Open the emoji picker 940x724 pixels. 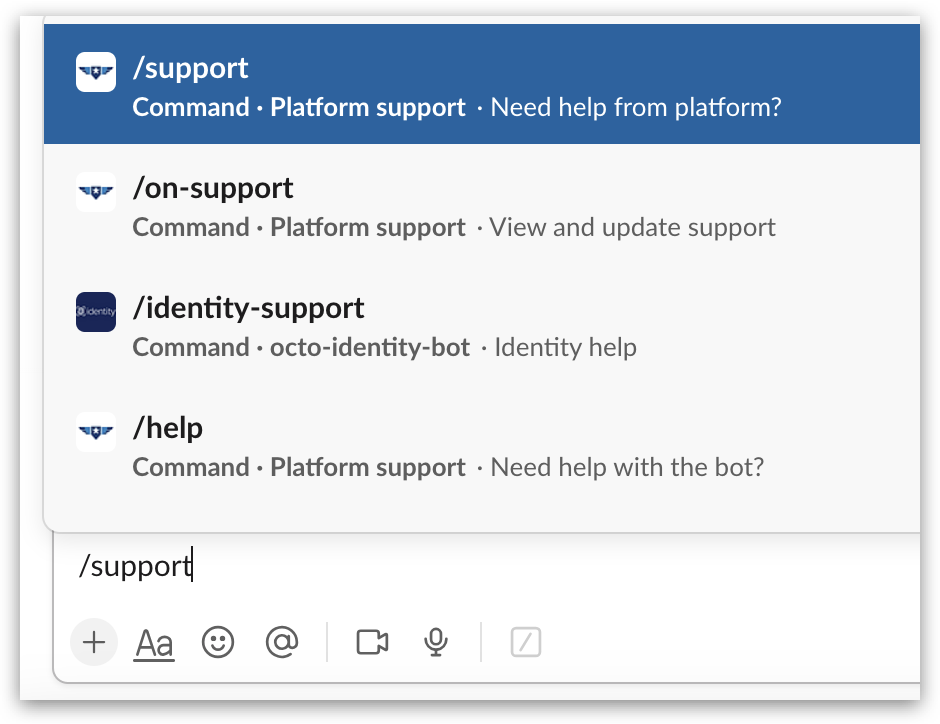click(219, 643)
